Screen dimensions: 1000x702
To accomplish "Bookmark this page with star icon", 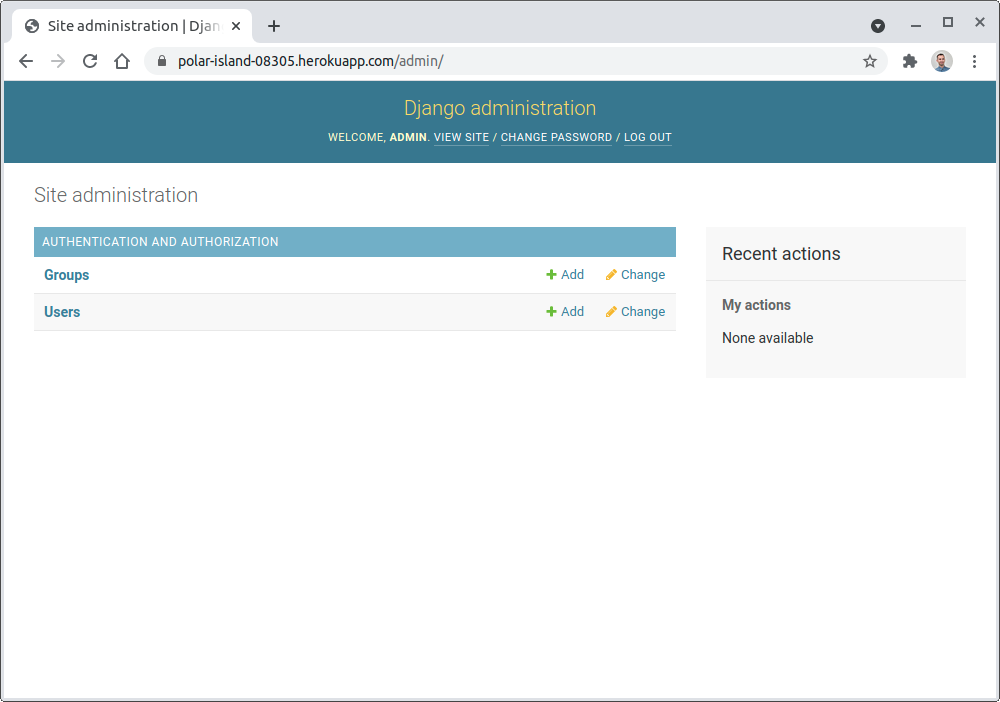I will coord(870,61).
